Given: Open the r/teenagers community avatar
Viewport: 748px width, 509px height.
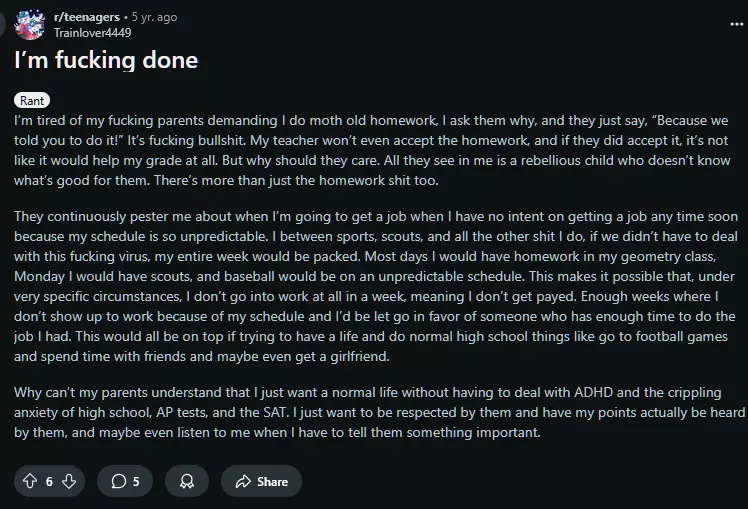Looking at the screenshot, I should (x=29, y=25).
